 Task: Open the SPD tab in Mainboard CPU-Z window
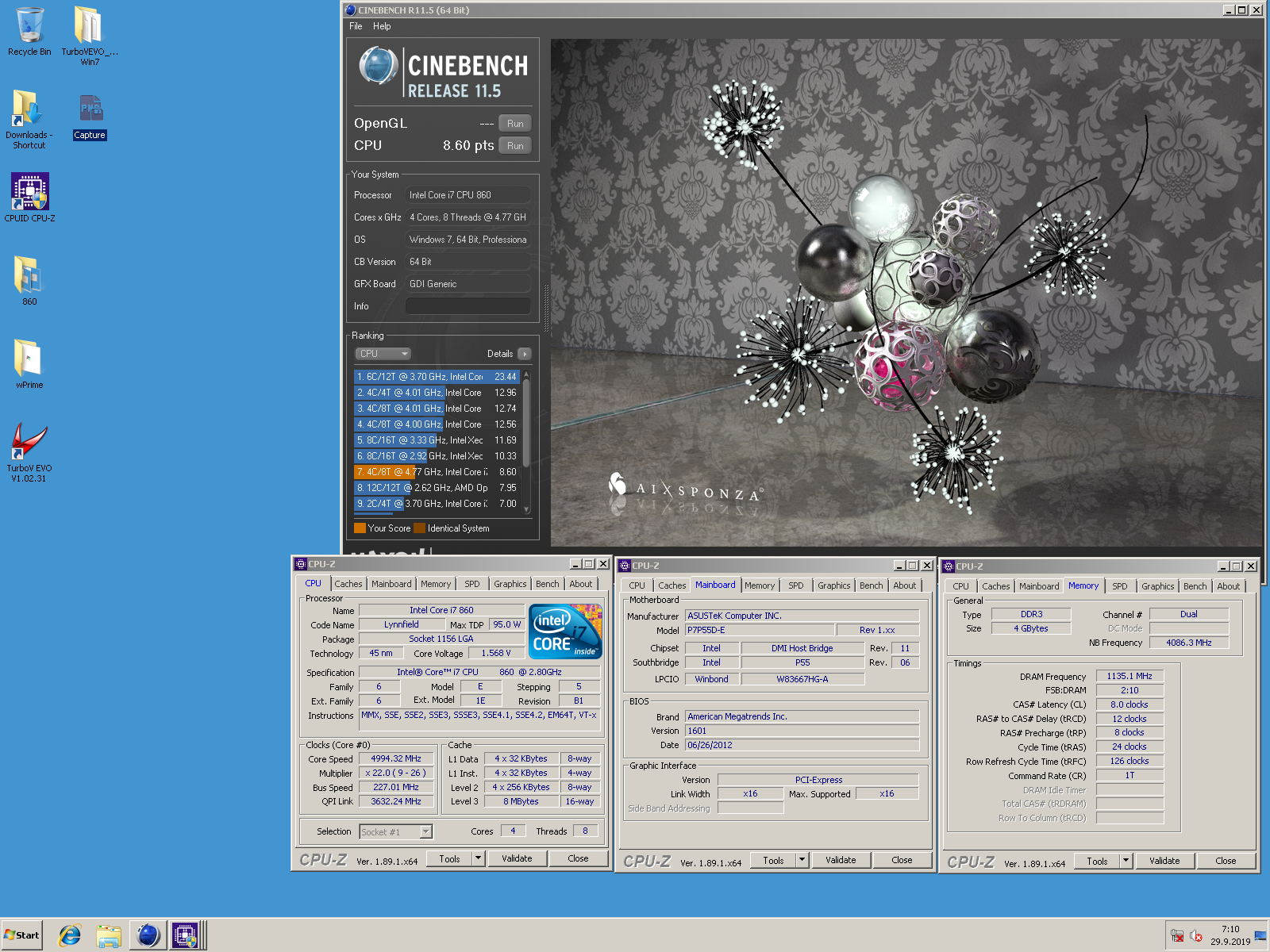tap(795, 585)
